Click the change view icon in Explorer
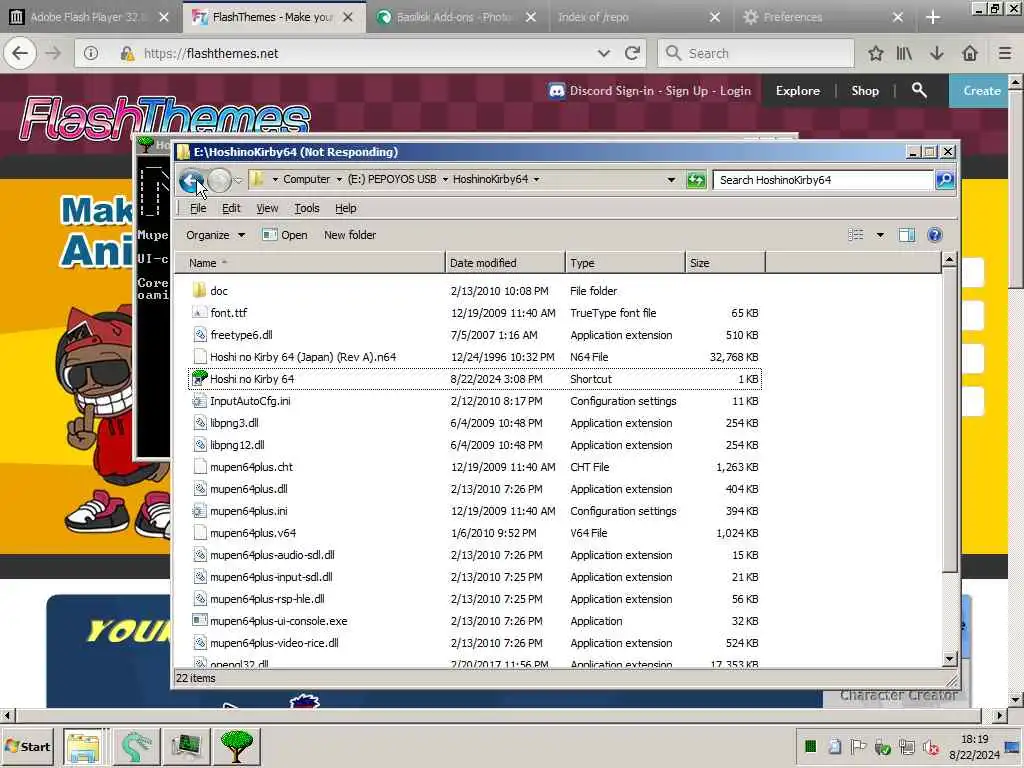 click(x=856, y=235)
